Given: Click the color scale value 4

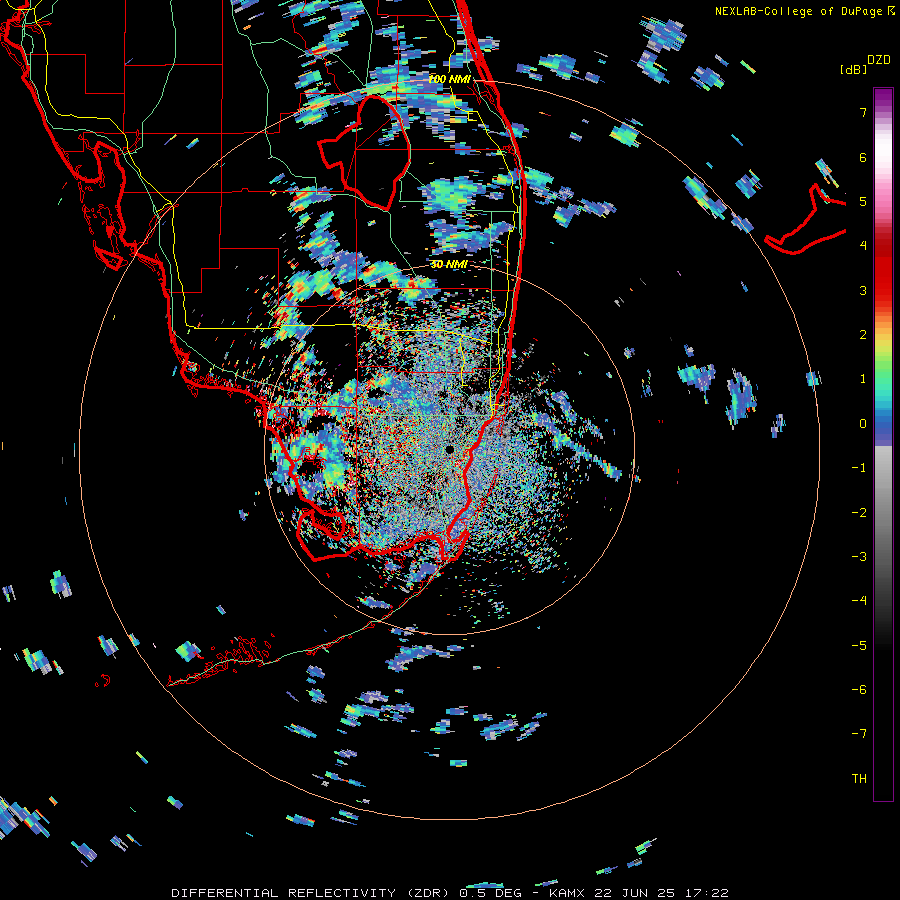Looking at the screenshot, I should [x=863, y=246].
